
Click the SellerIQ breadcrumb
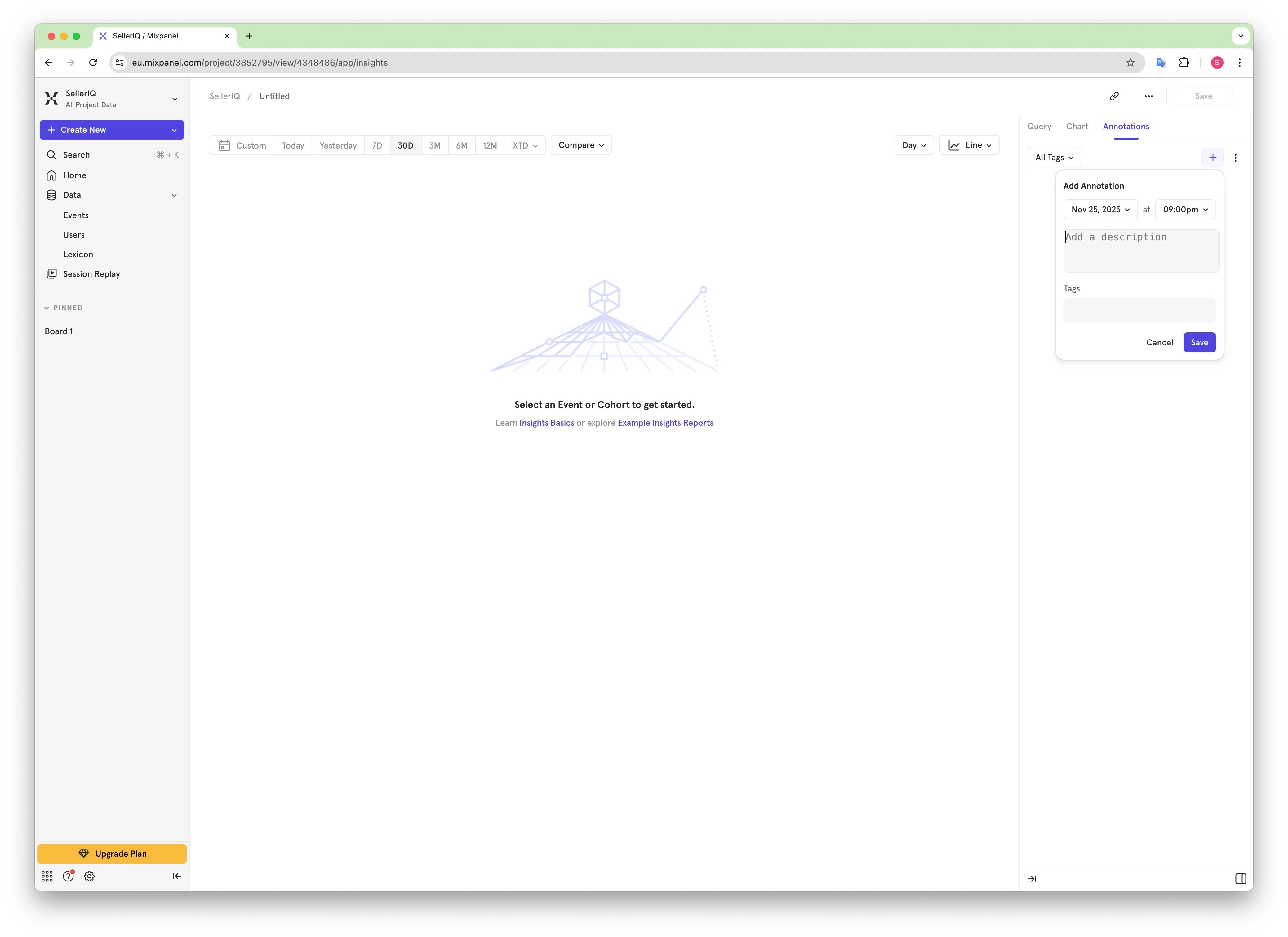(225, 96)
